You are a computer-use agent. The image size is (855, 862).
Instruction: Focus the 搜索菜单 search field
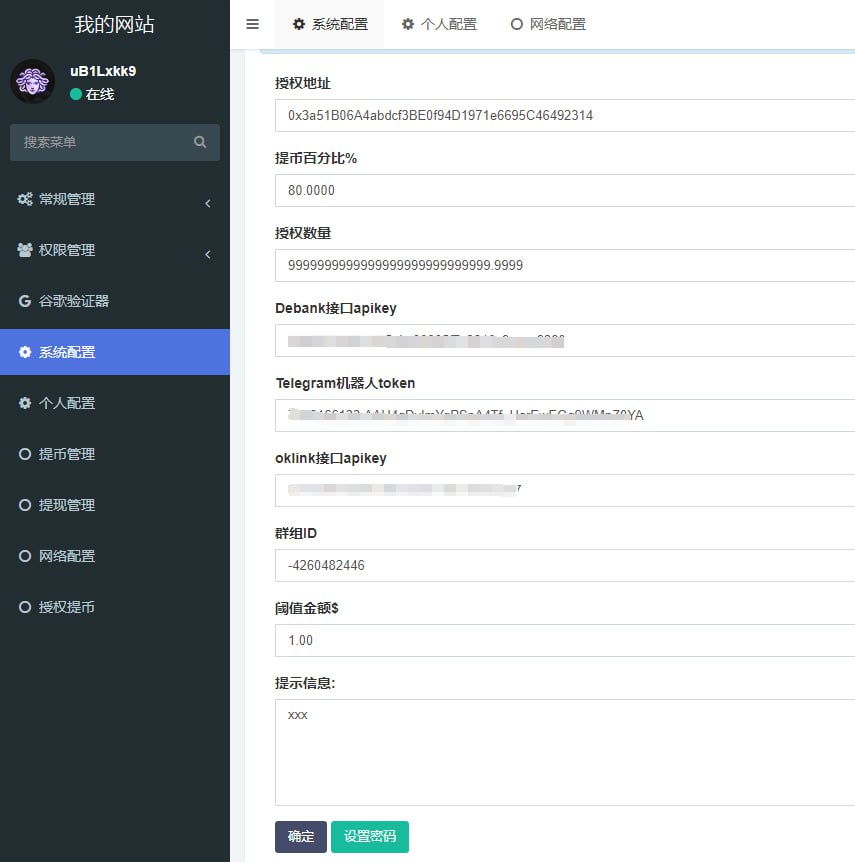point(100,142)
